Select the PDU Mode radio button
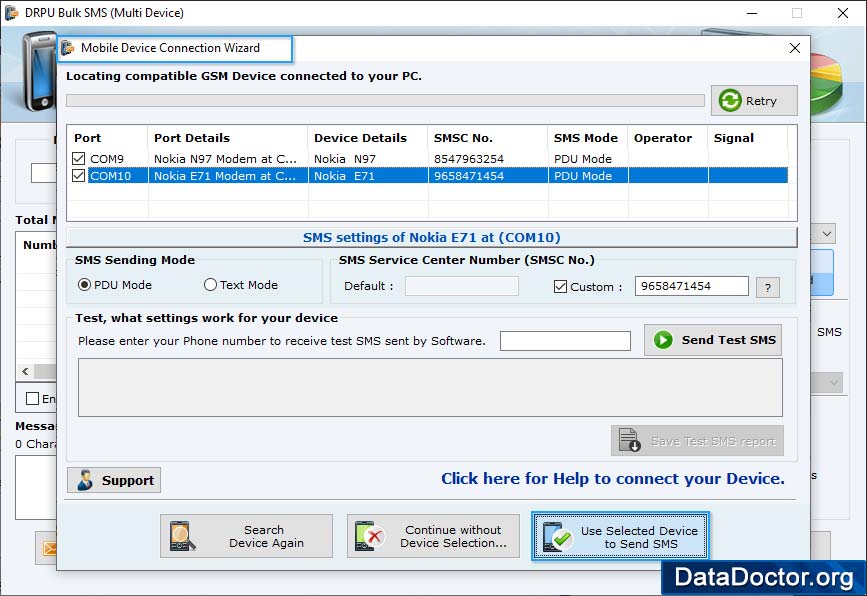The image size is (867, 596). click(84, 285)
